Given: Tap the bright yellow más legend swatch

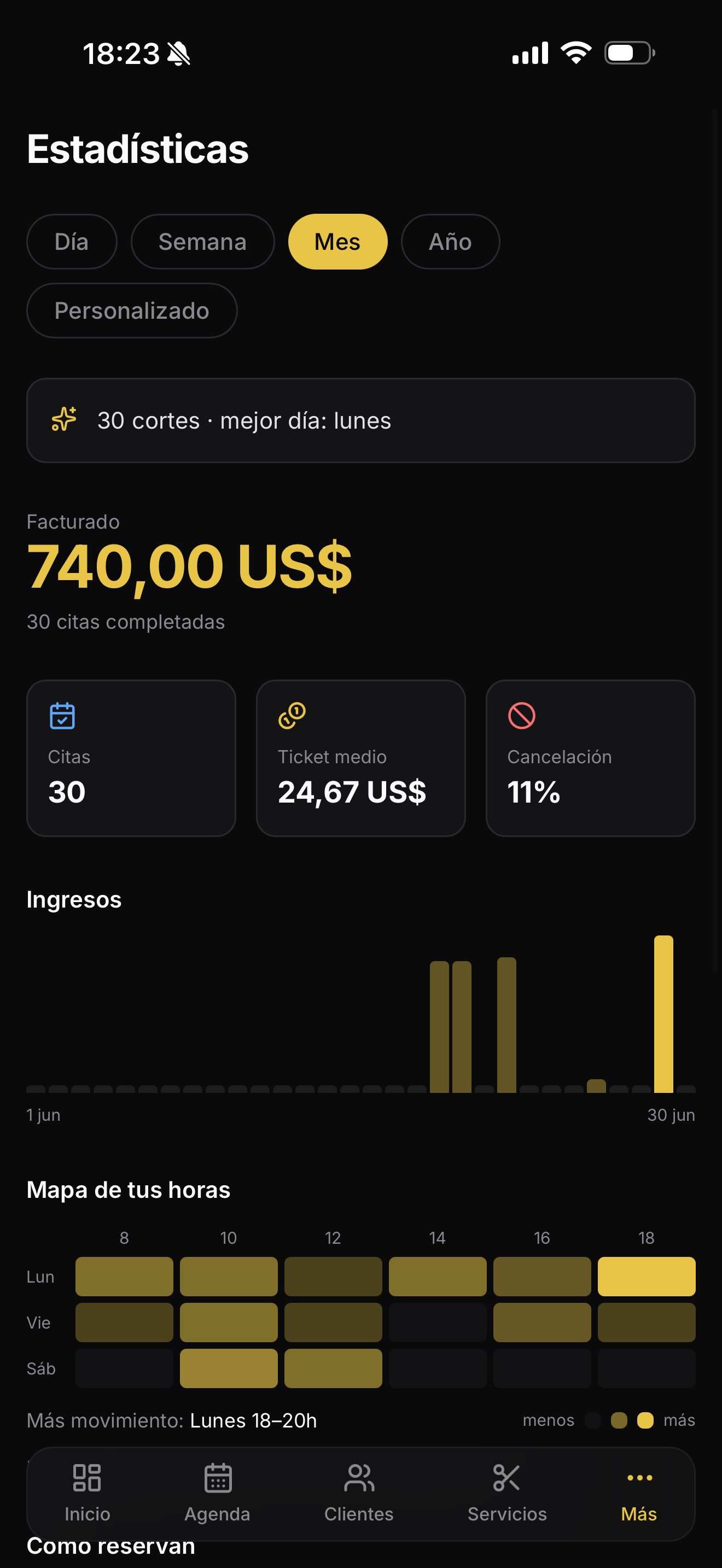Looking at the screenshot, I should point(645,1421).
